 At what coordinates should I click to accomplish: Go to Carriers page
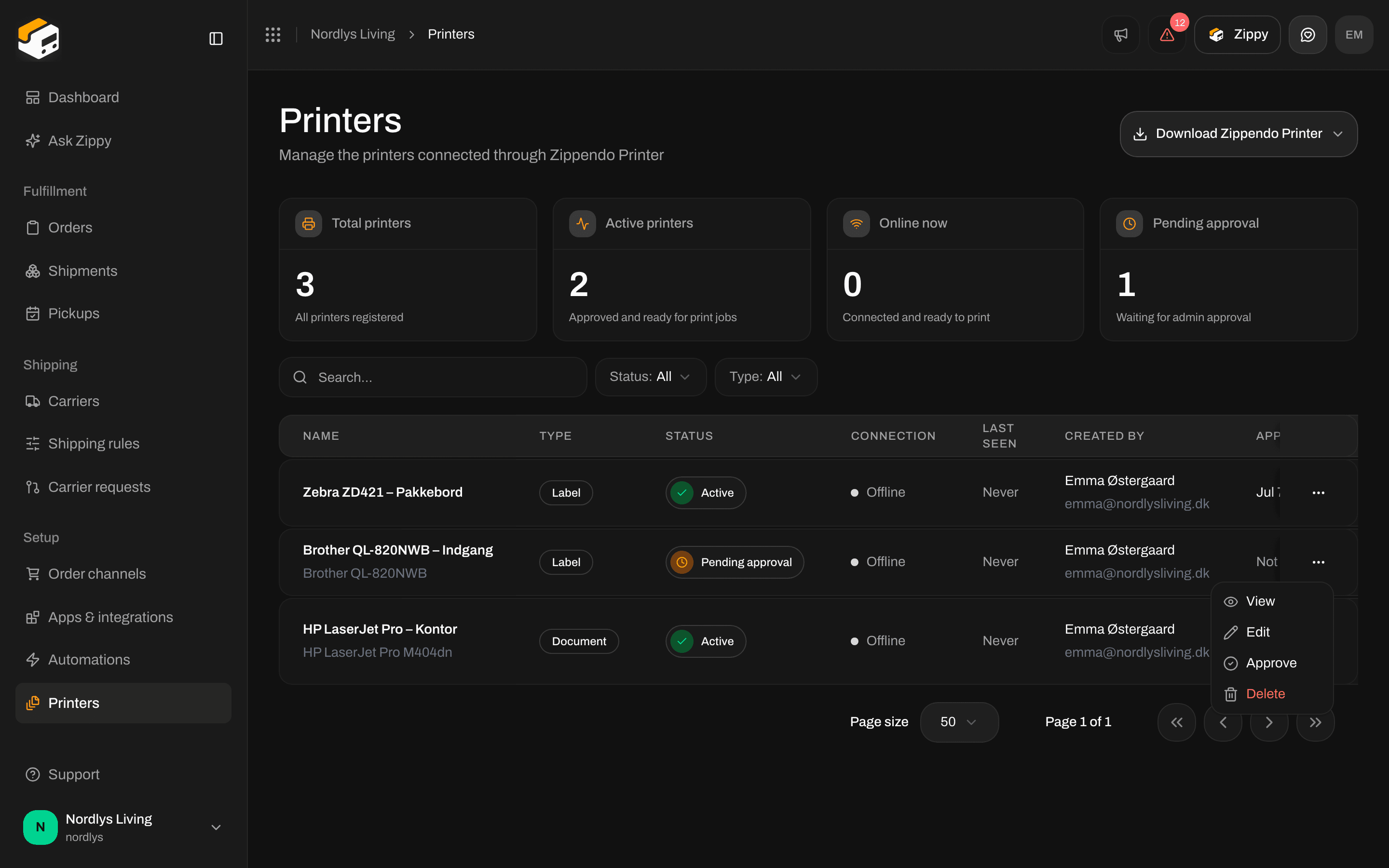(x=123, y=401)
